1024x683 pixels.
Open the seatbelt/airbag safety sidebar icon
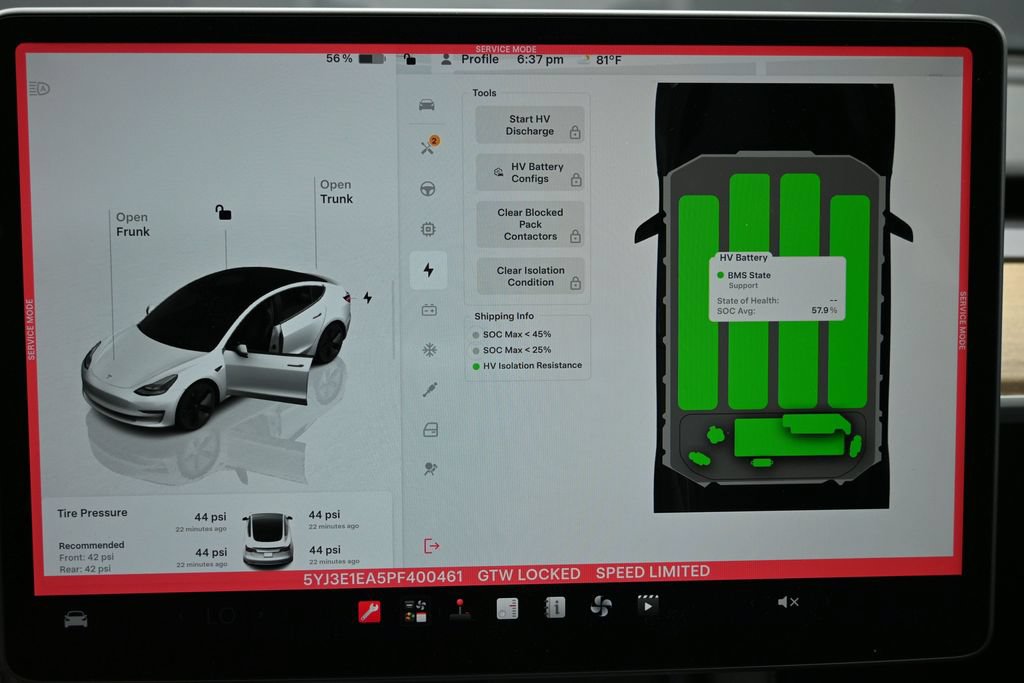click(x=430, y=469)
